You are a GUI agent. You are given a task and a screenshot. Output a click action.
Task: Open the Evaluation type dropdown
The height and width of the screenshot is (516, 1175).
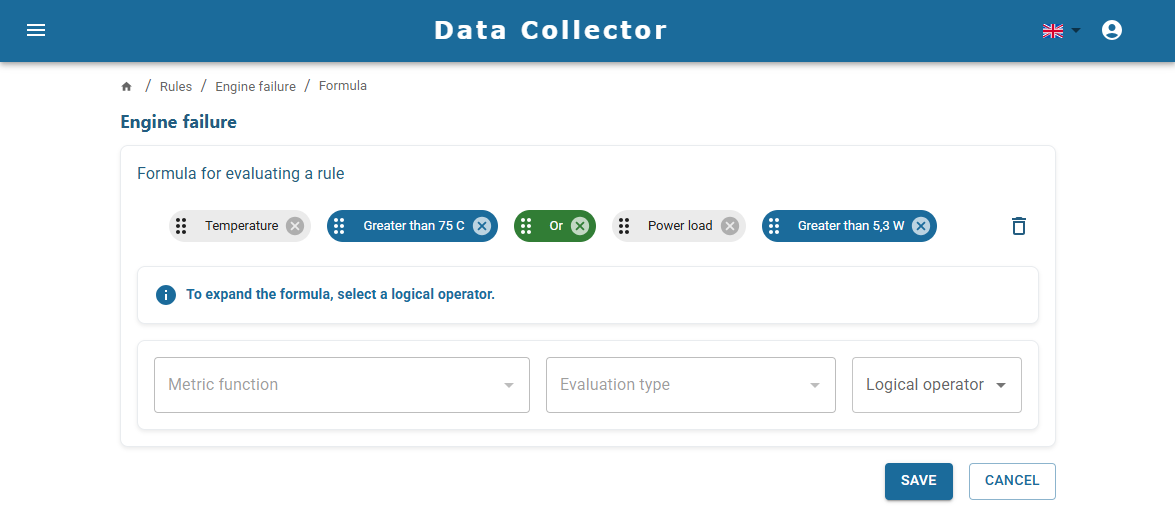pos(690,385)
